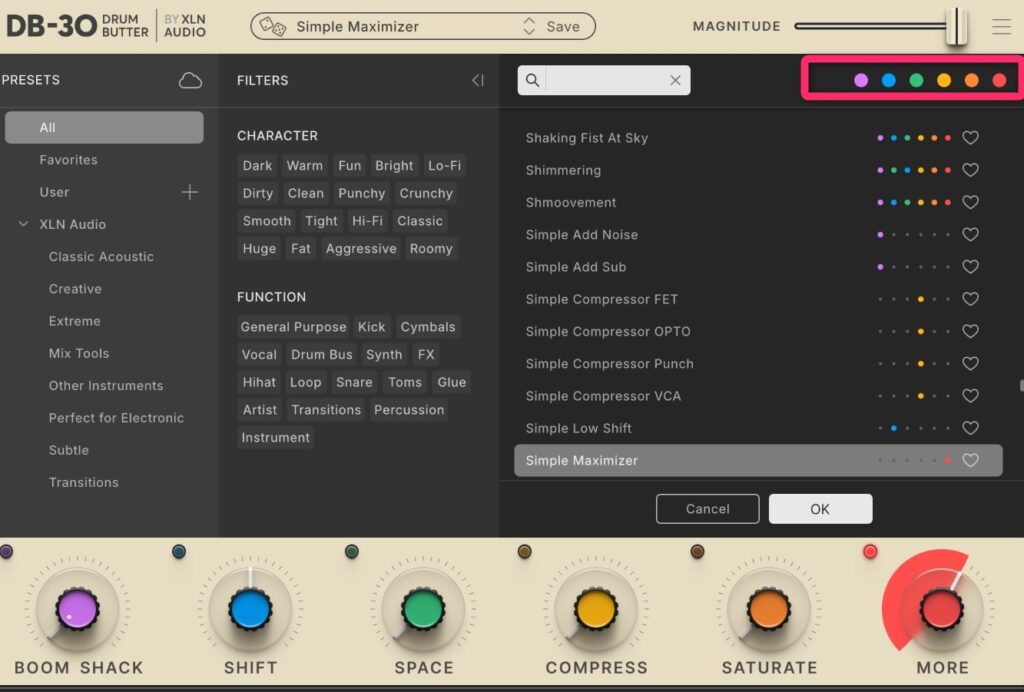The height and width of the screenshot is (692, 1024).
Task: Click the heart next to Simple Maximizer
Action: [969, 461]
